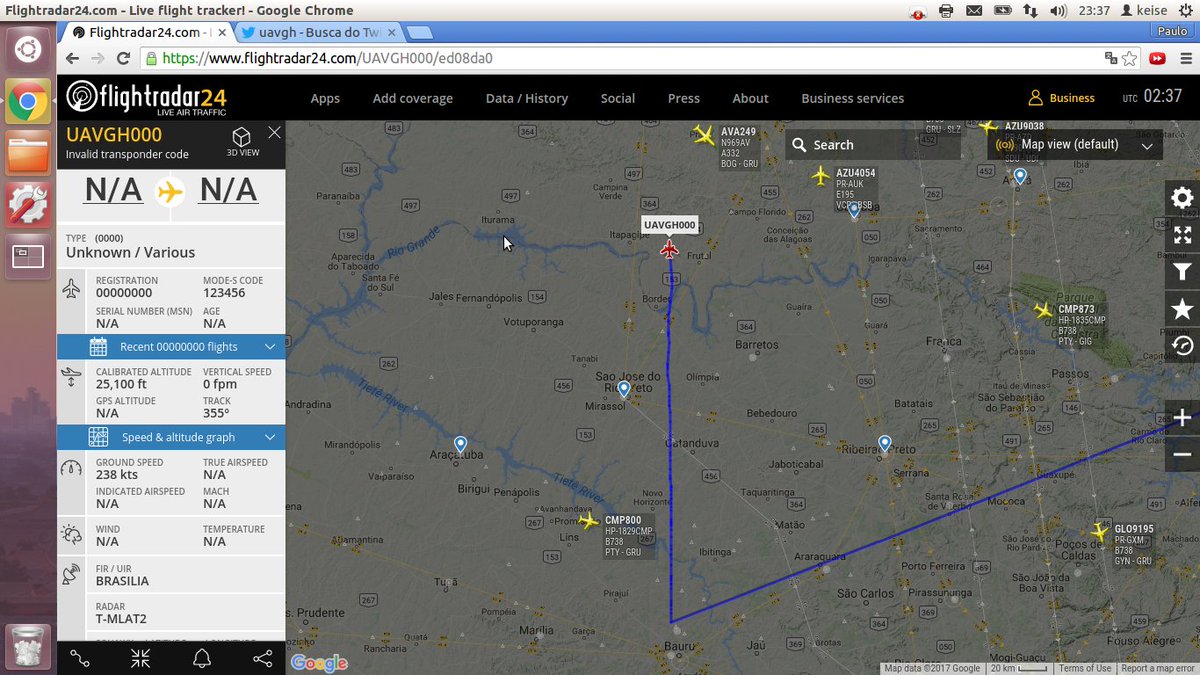Viewport: 1200px width, 675px height.
Task: Click the Search field on the map
Action: [x=872, y=145]
